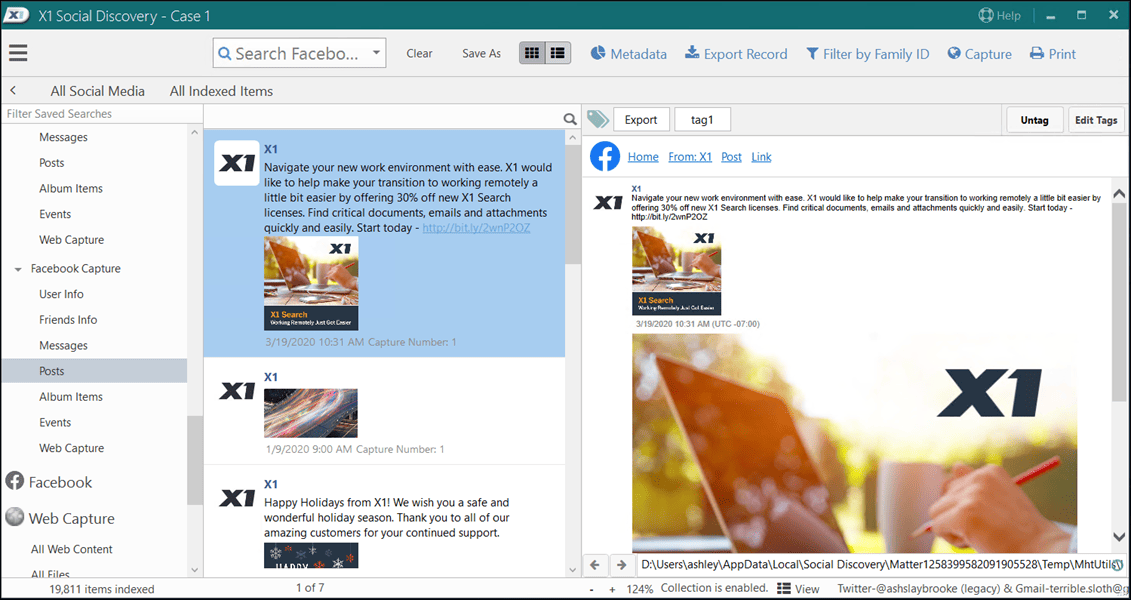Collapse the Facebook Capture tree node
The height and width of the screenshot is (600, 1131).
point(18,269)
